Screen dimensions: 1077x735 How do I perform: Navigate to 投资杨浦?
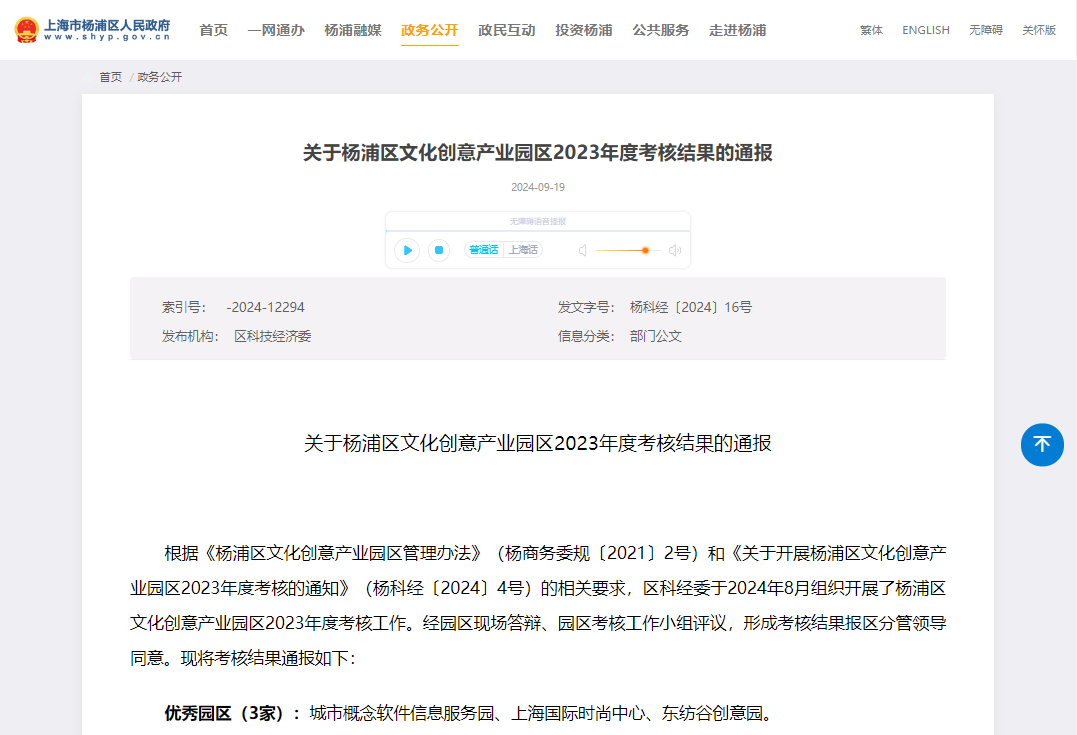[584, 30]
